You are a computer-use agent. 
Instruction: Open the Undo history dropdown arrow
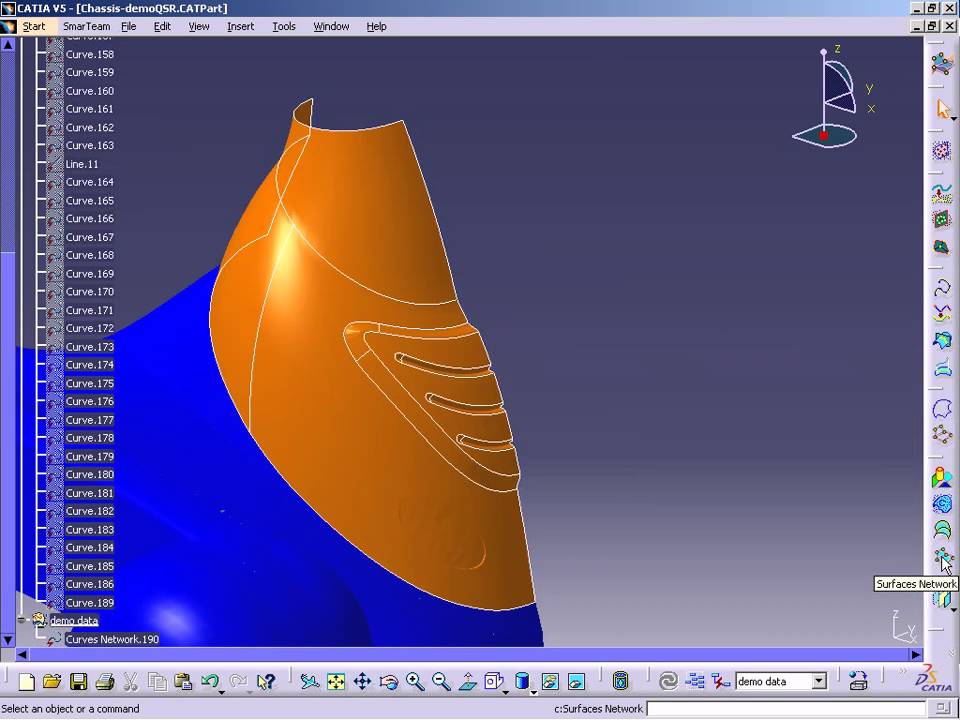(x=222, y=692)
